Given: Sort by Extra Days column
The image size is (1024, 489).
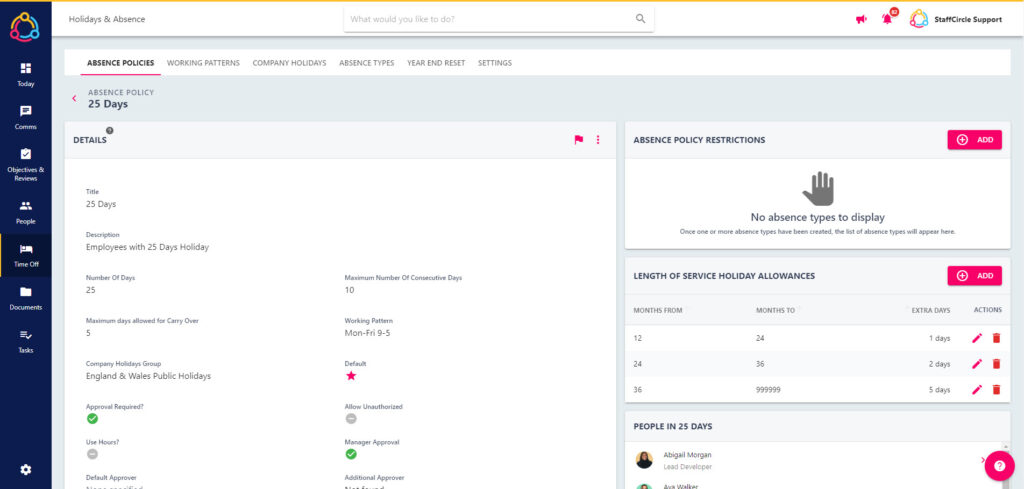Looking at the screenshot, I should coord(931,310).
